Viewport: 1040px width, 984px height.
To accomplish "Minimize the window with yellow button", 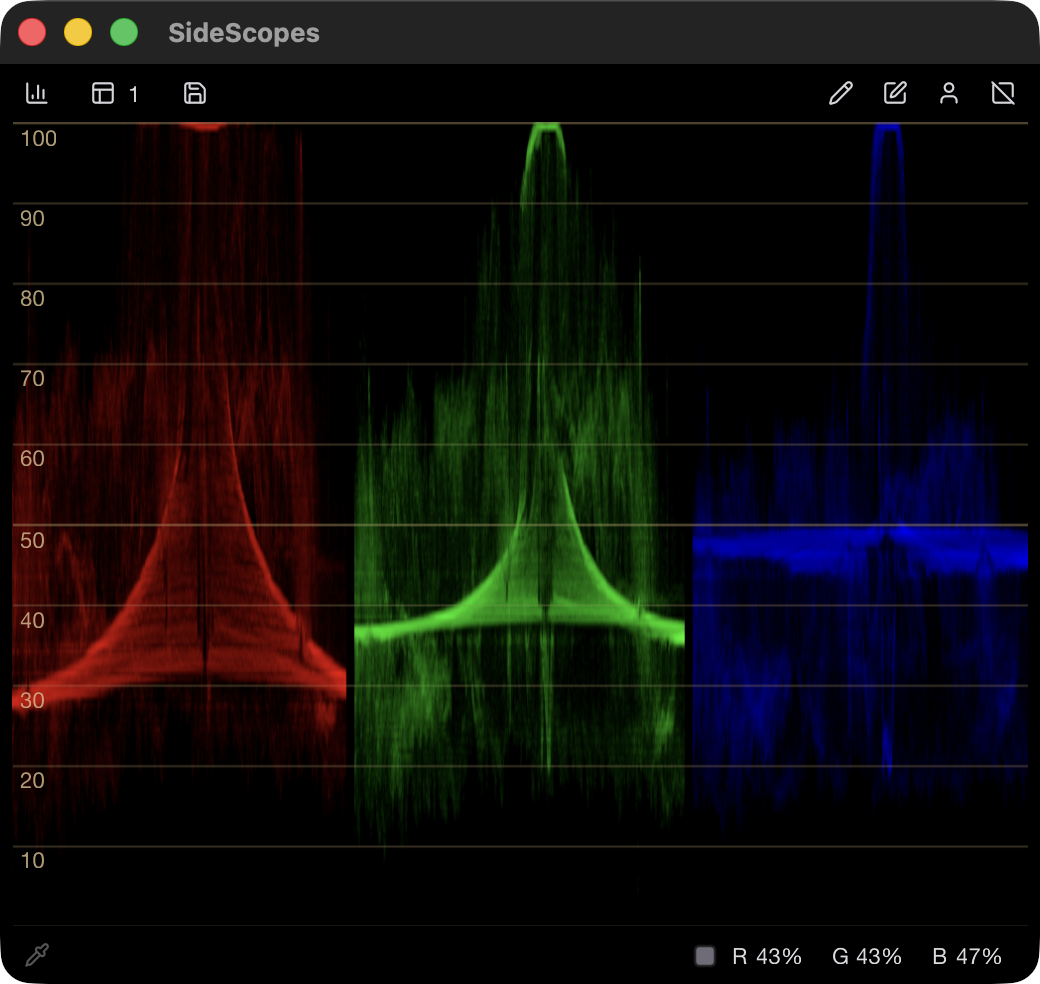I will [x=78, y=32].
